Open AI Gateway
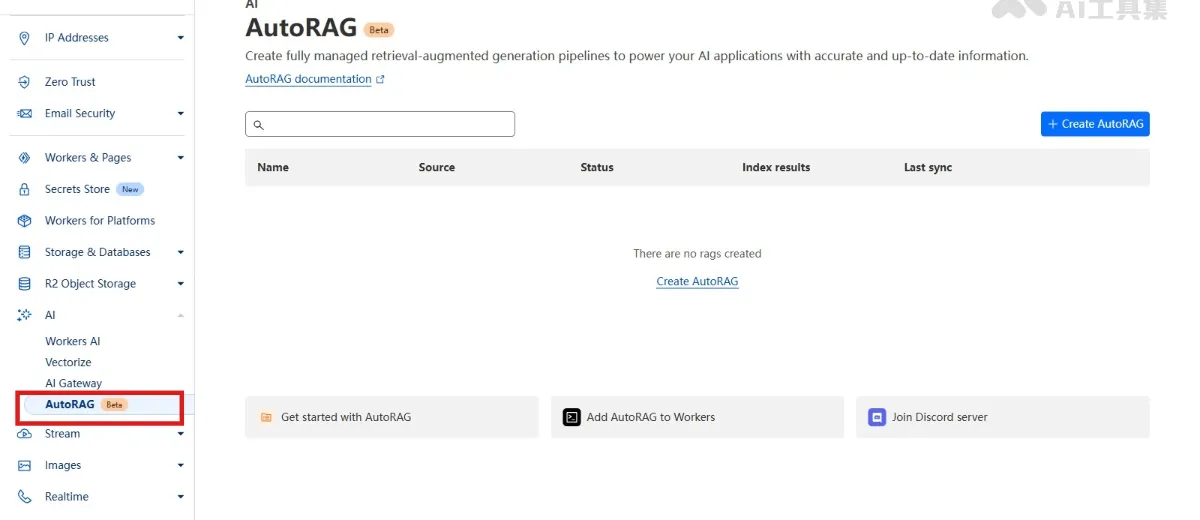 pos(73,384)
